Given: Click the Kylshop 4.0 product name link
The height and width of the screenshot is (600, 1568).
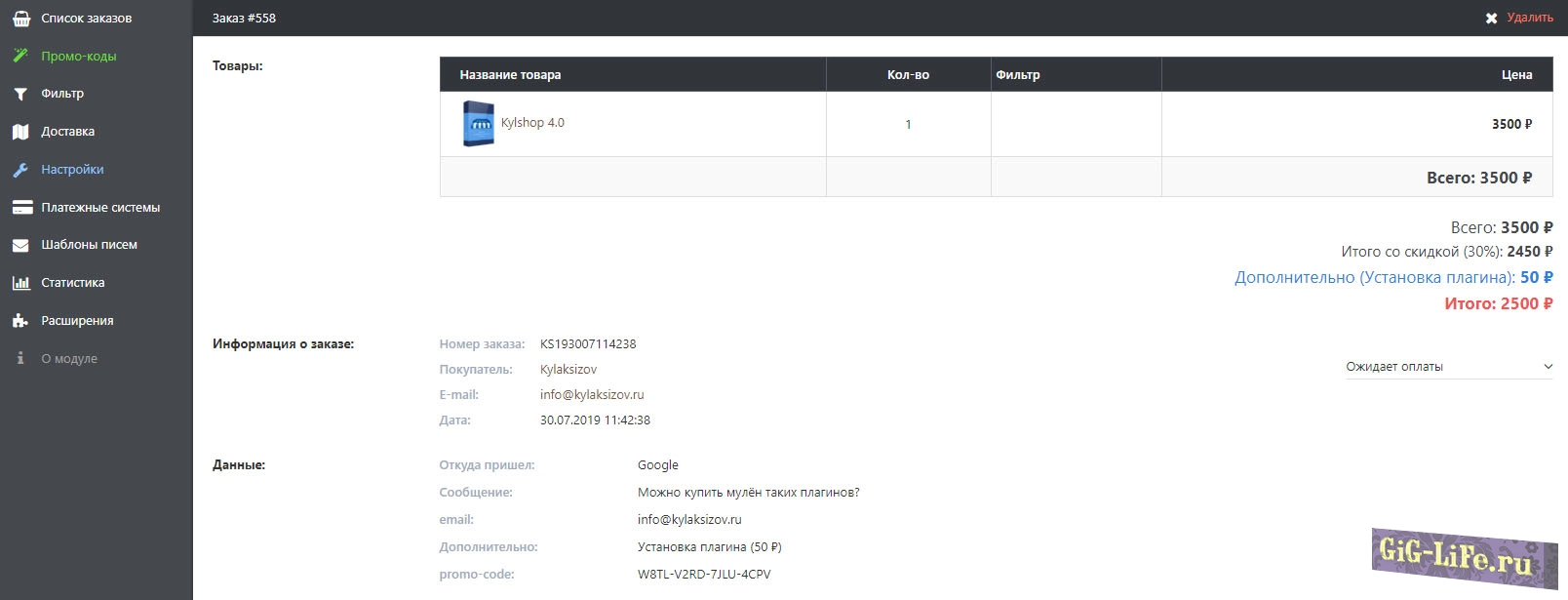Looking at the screenshot, I should click(532, 123).
